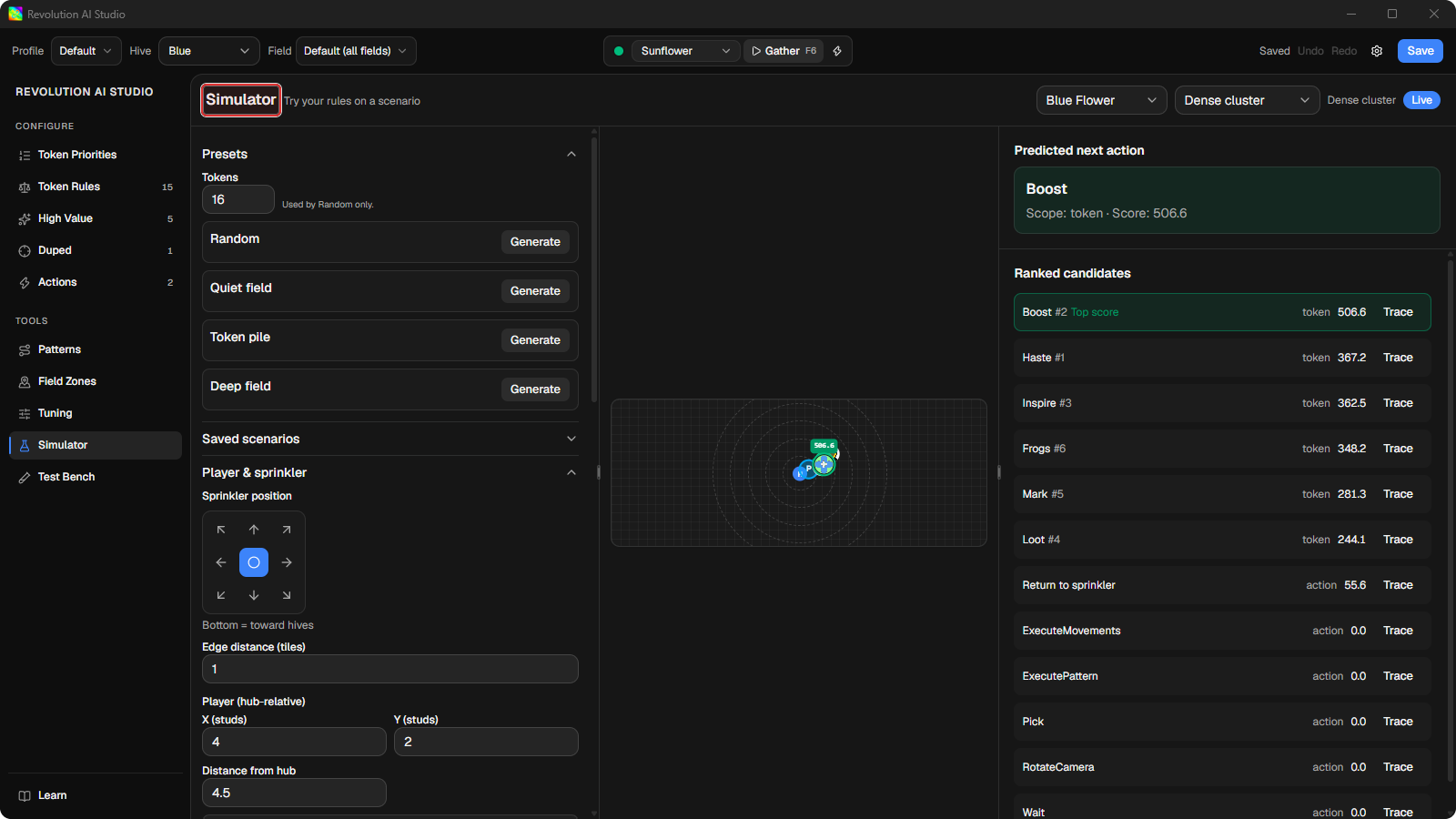1456x819 pixels.
Task: Click the Duped sidebar icon
Action: point(25,251)
